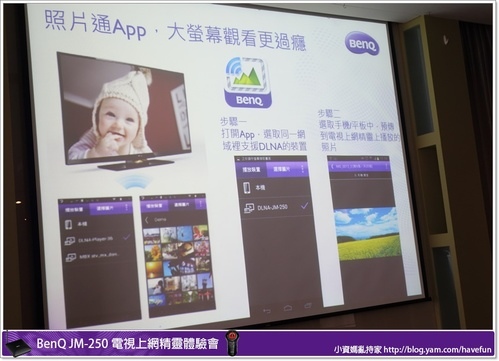Image resolution: width=499 pixels, height=361 pixels.
Task: Click the JM-250 box icon in the banner
Action: click(17, 347)
